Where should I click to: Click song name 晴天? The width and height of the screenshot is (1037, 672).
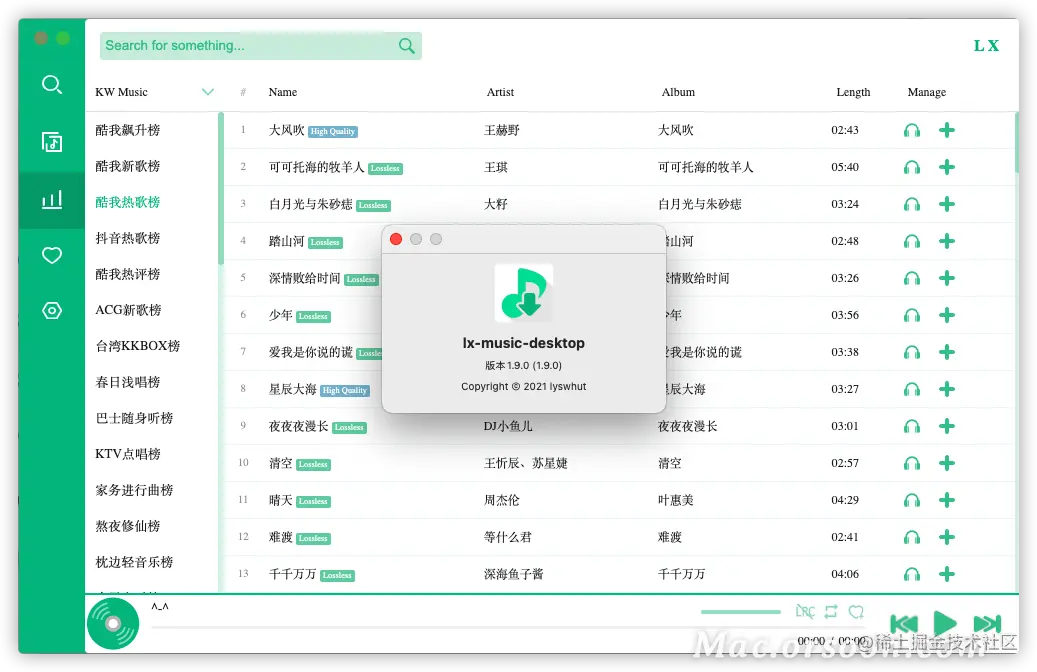point(280,501)
